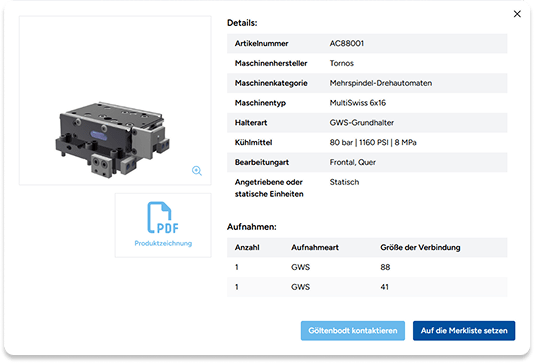Click the GWS-Grundhalter holder type value
The image size is (535, 363).
pos(362,122)
